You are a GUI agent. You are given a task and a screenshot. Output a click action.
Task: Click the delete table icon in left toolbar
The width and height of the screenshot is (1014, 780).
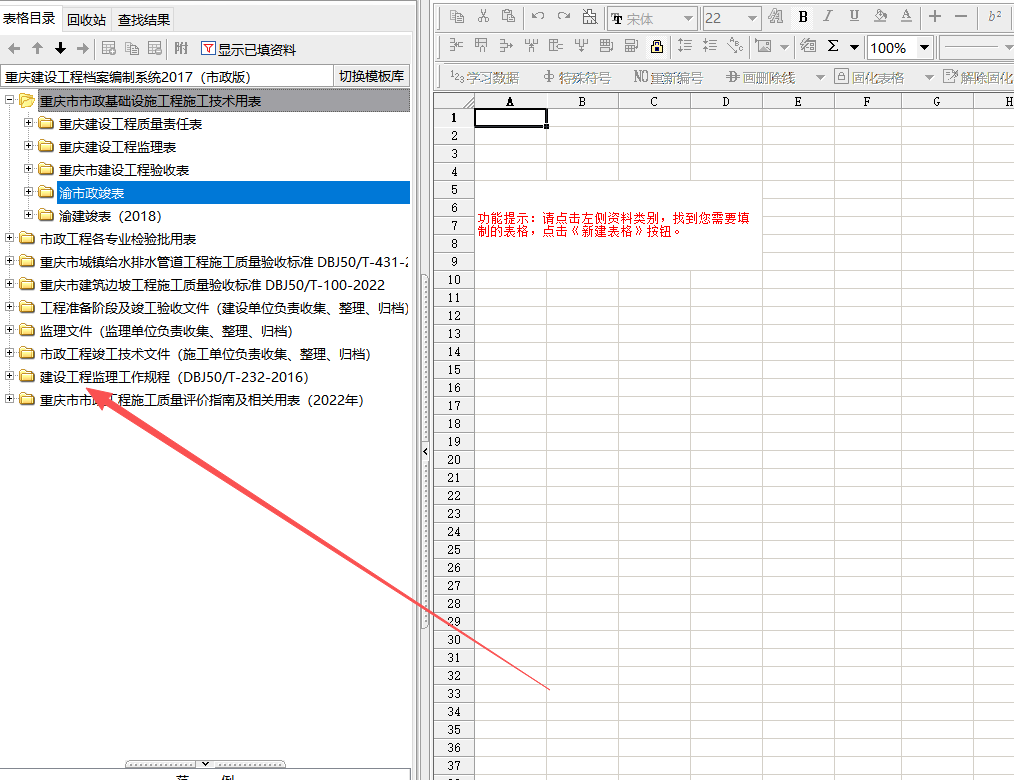tap(155, 49)
